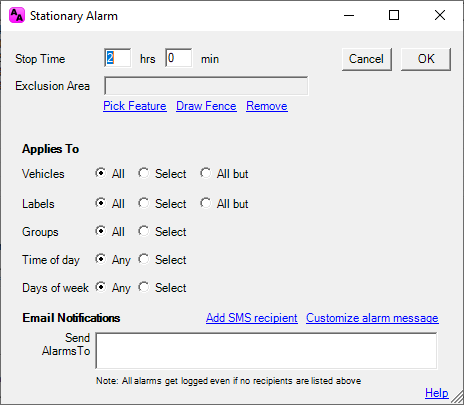This screenshot has height=405, width=464.
Task: Click the Stop Time hours field
Action: point(118,58)
